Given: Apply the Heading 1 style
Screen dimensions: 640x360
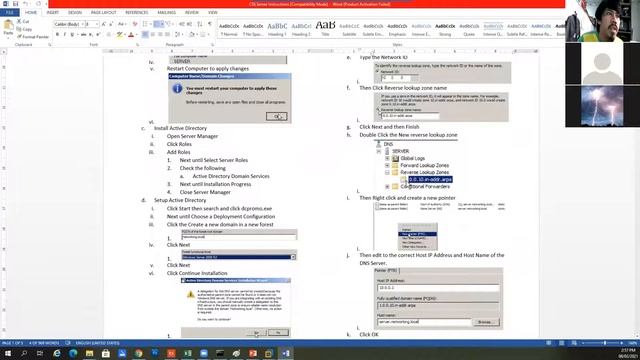Looking at the screenshot, I should (277, 29).
